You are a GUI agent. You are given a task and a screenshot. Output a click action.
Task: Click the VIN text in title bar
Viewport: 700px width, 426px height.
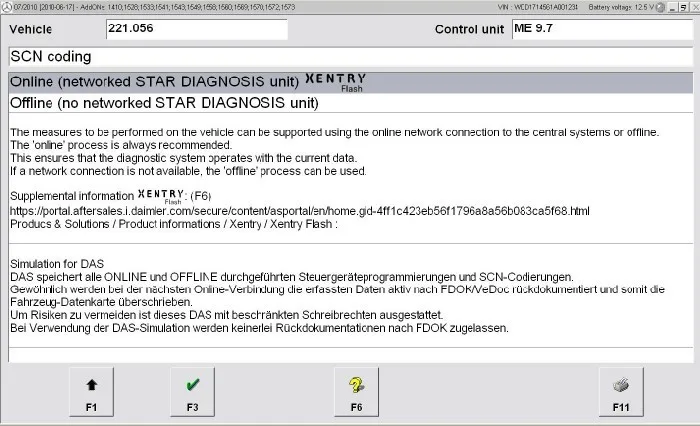click(538, 7)
